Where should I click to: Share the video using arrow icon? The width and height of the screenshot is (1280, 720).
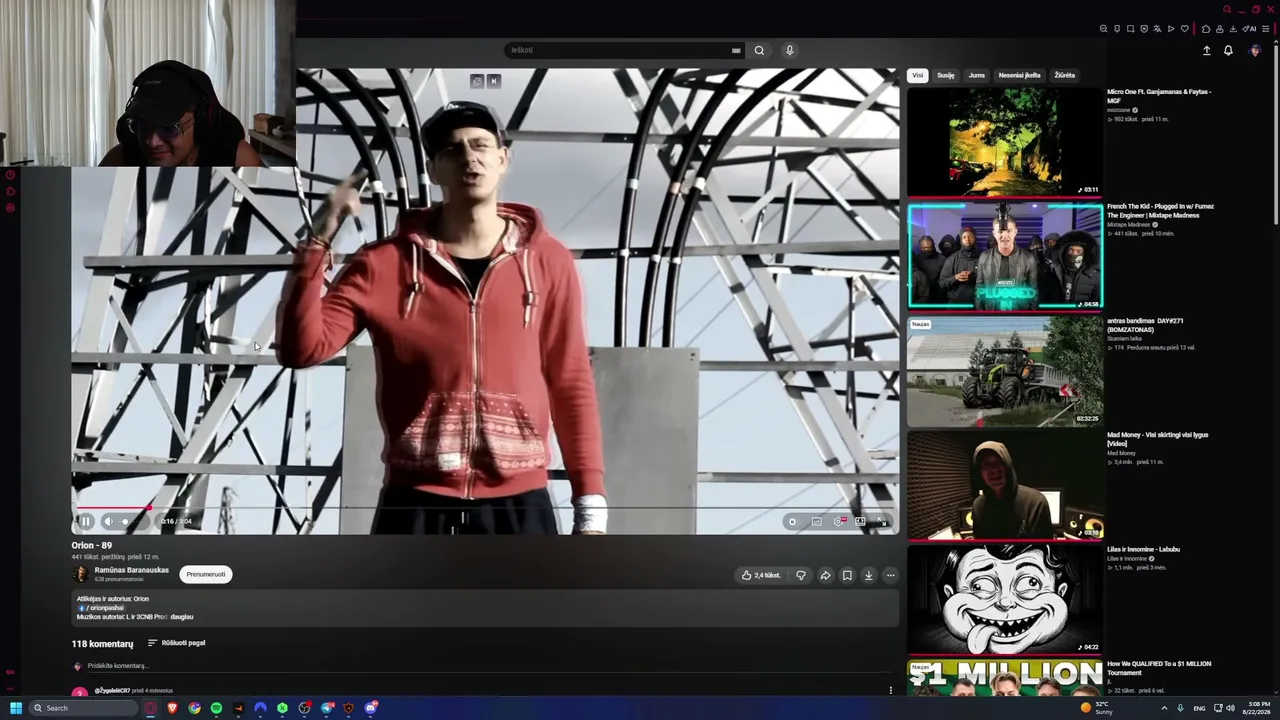pyautogui.click(x=825, y=575)
